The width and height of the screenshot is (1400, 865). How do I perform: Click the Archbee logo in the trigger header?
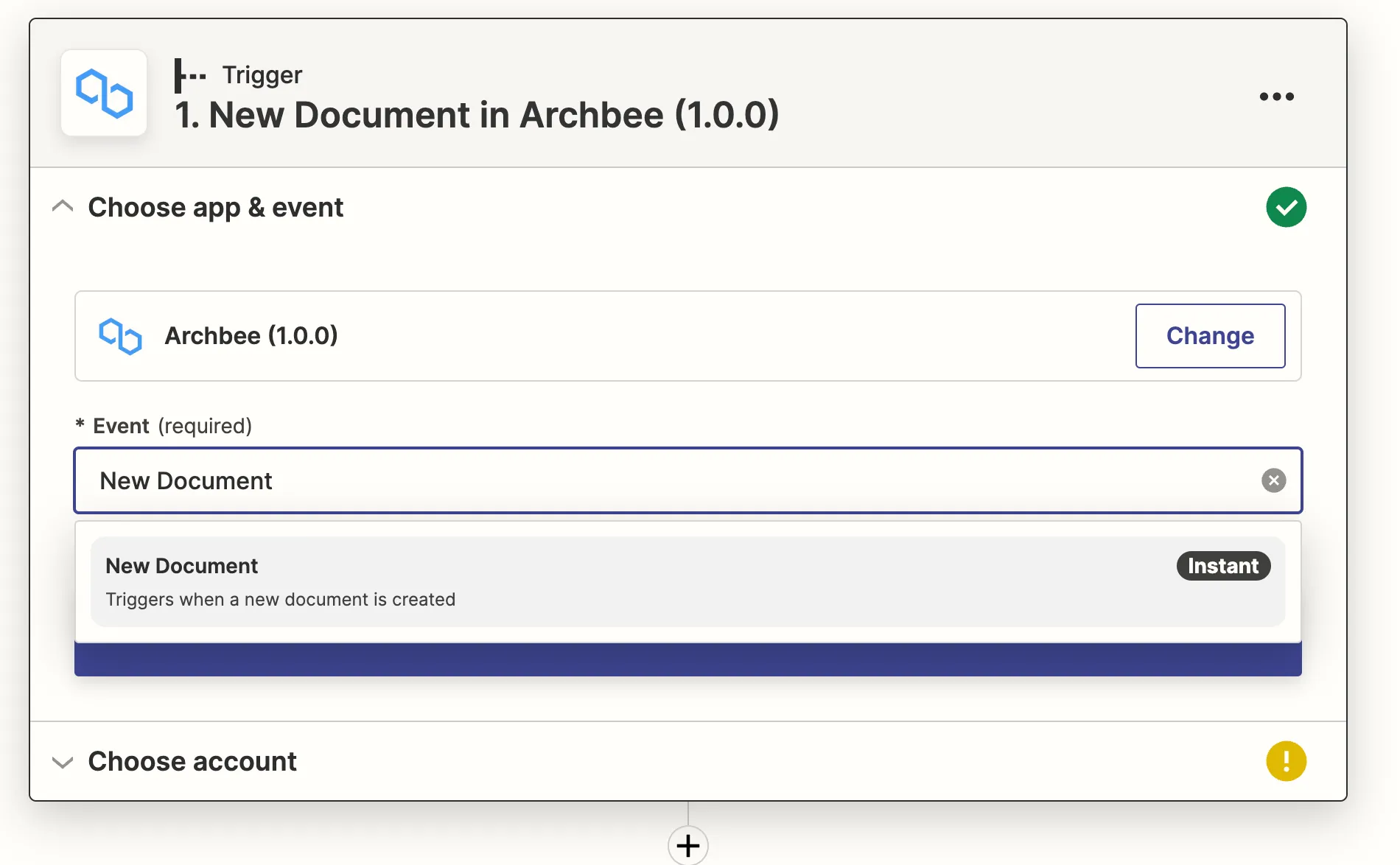tap(104, 93)
